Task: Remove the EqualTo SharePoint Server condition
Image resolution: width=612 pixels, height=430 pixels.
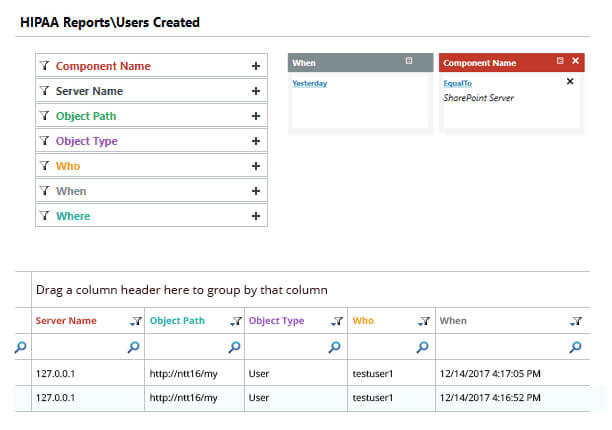Action: 570,81
